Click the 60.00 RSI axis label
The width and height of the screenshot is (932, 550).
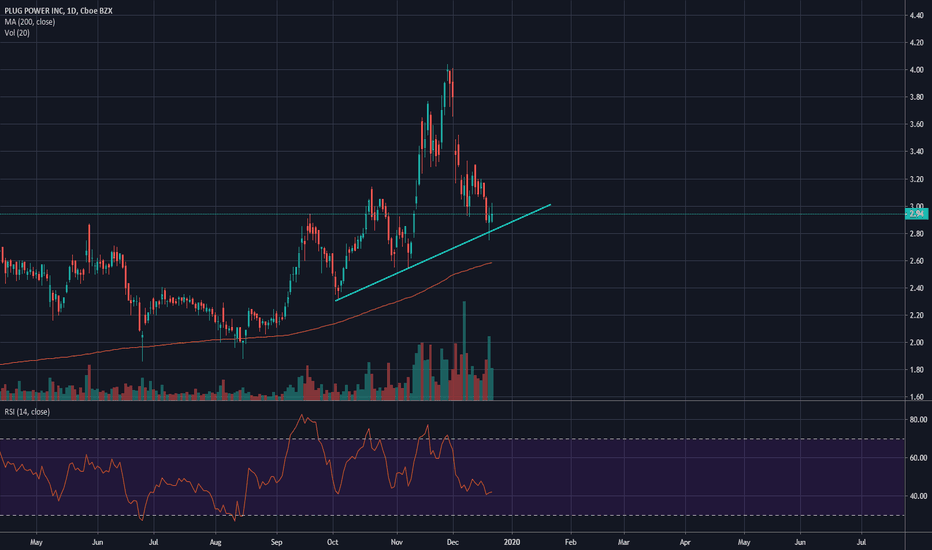click(918, 458)
